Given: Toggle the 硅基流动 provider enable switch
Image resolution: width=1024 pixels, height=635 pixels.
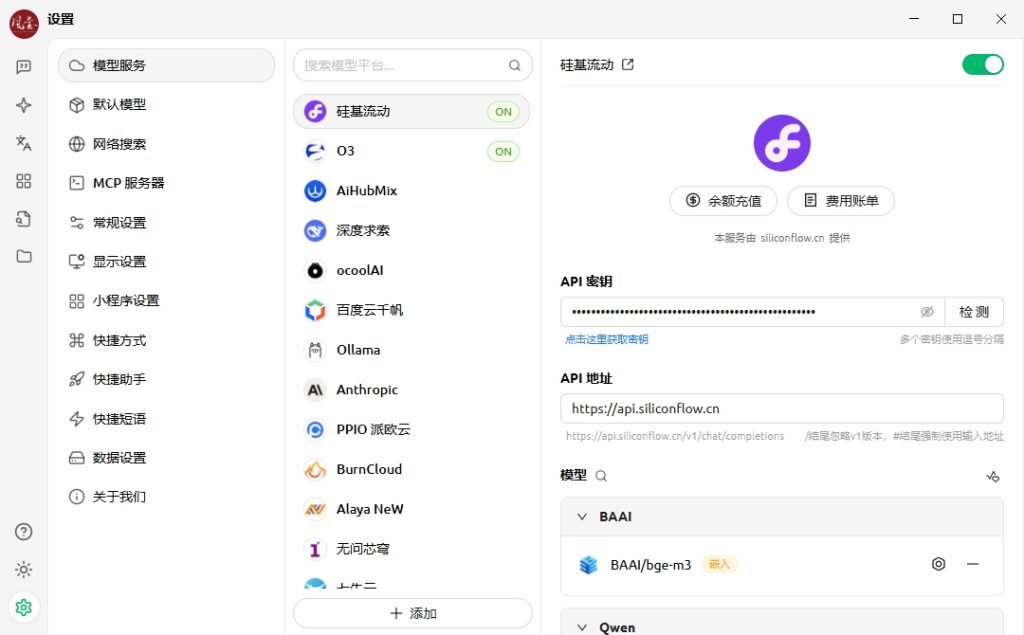Looking at the screenshot, I should click(982, 65).
